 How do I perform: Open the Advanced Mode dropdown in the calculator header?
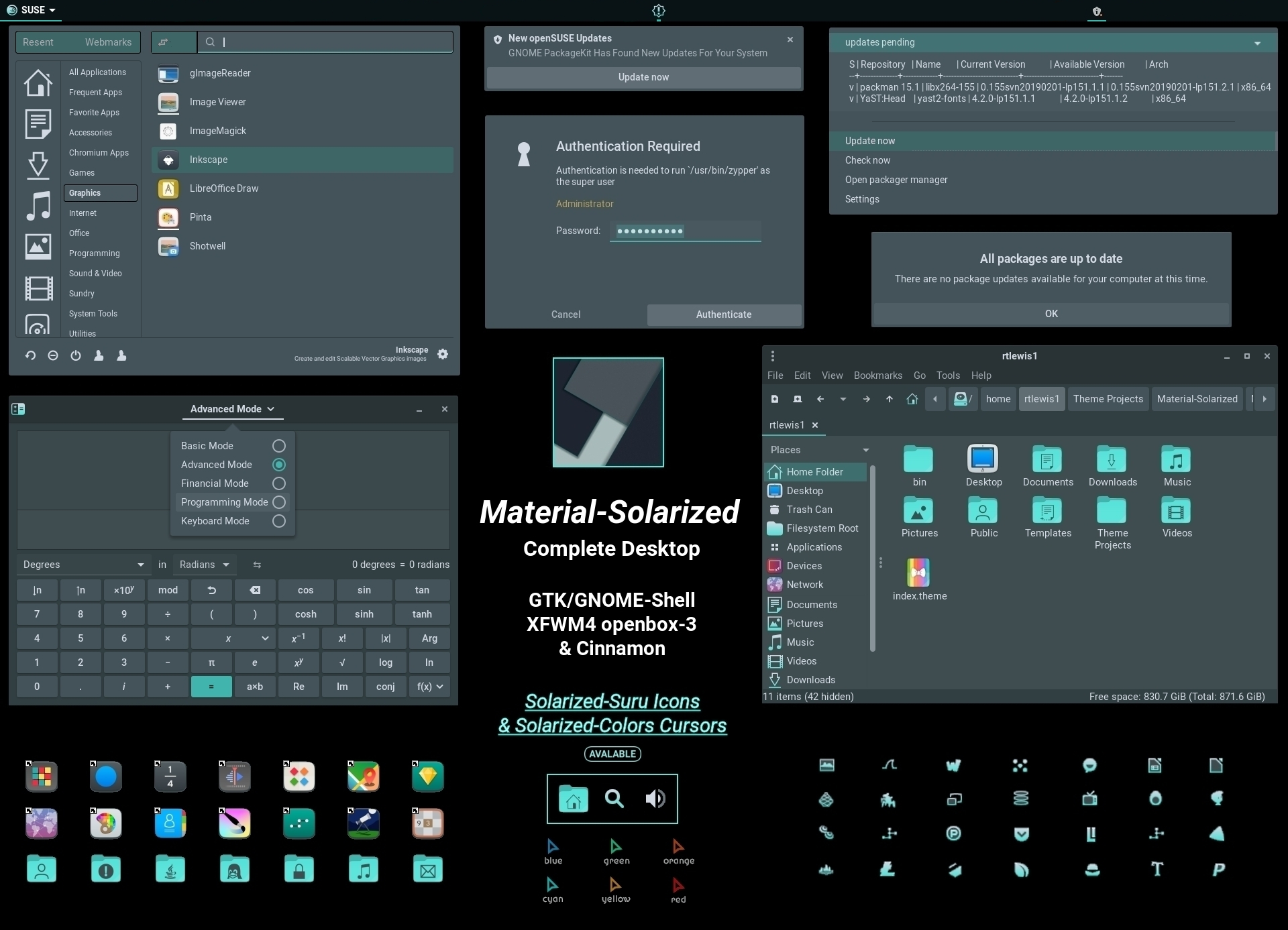(x=232, y=409)
